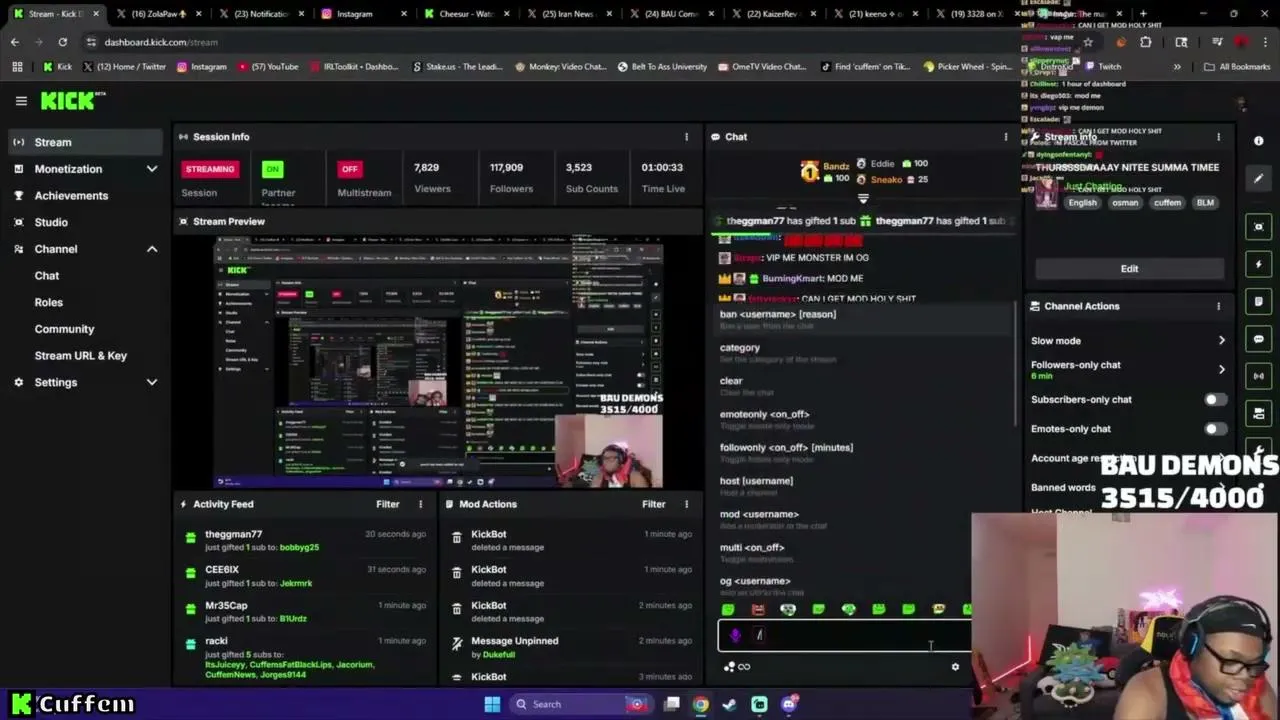1280x720 pixels.
Task: Open Activity Feed Filter dropdown
Action: click(x=387, y=504)
